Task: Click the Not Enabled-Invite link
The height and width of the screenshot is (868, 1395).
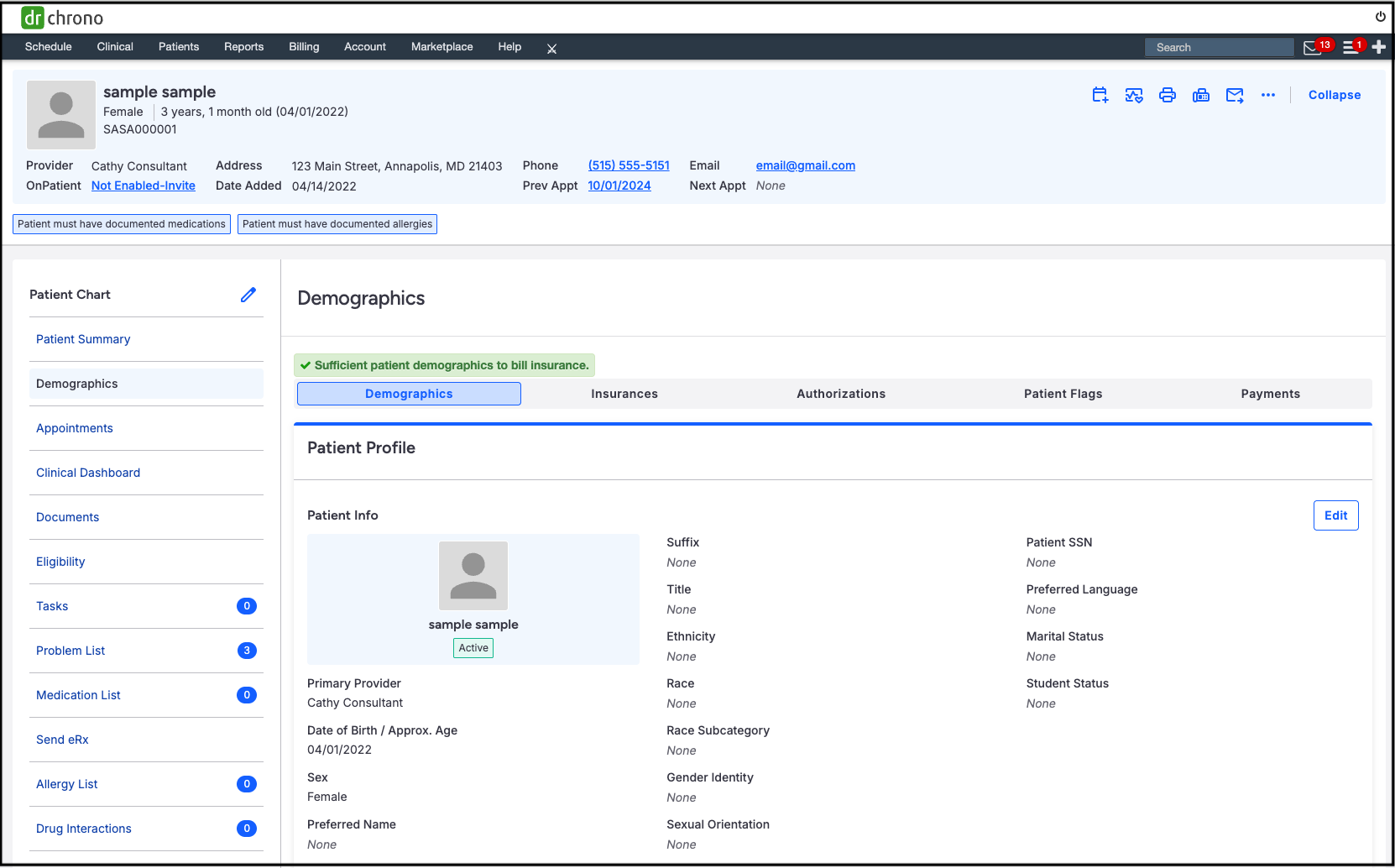Action: (144, 186)
